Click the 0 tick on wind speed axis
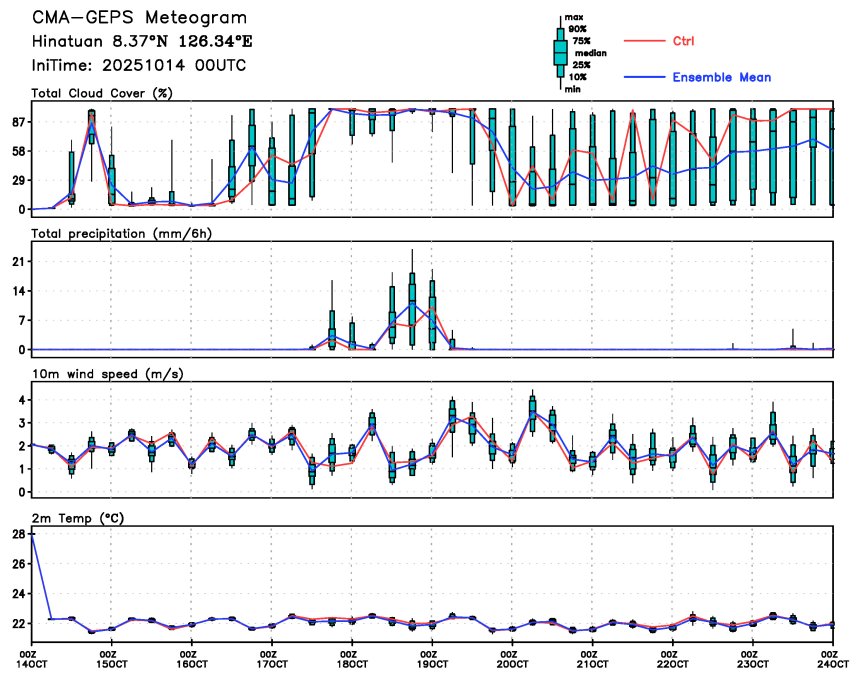The height and width of the screenshot is (680, 860). tap(22, 492)
